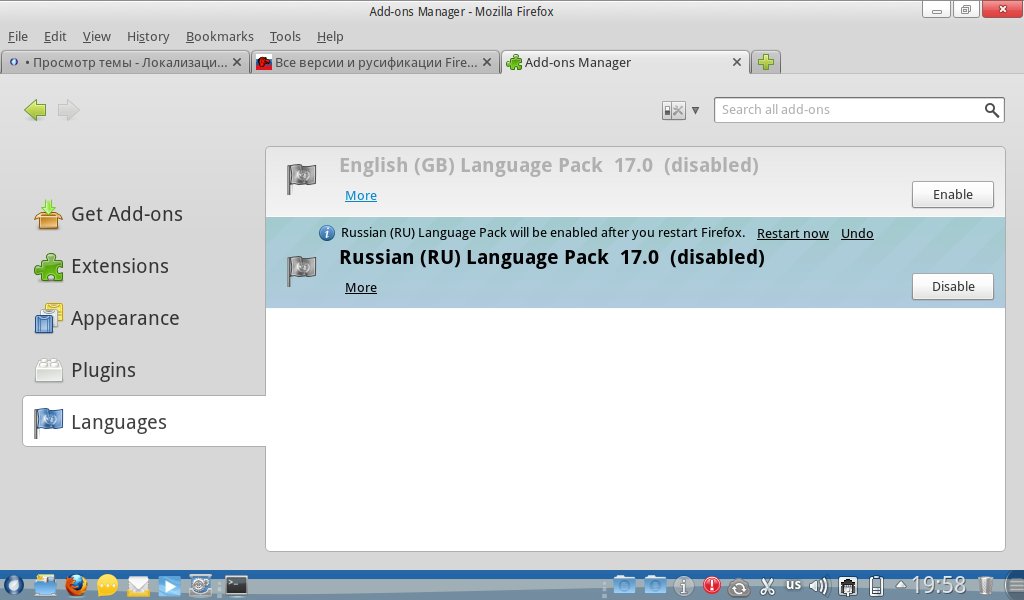Open the Bookmarks menu
Screen dimensions: 1024x600
(219, 37)
